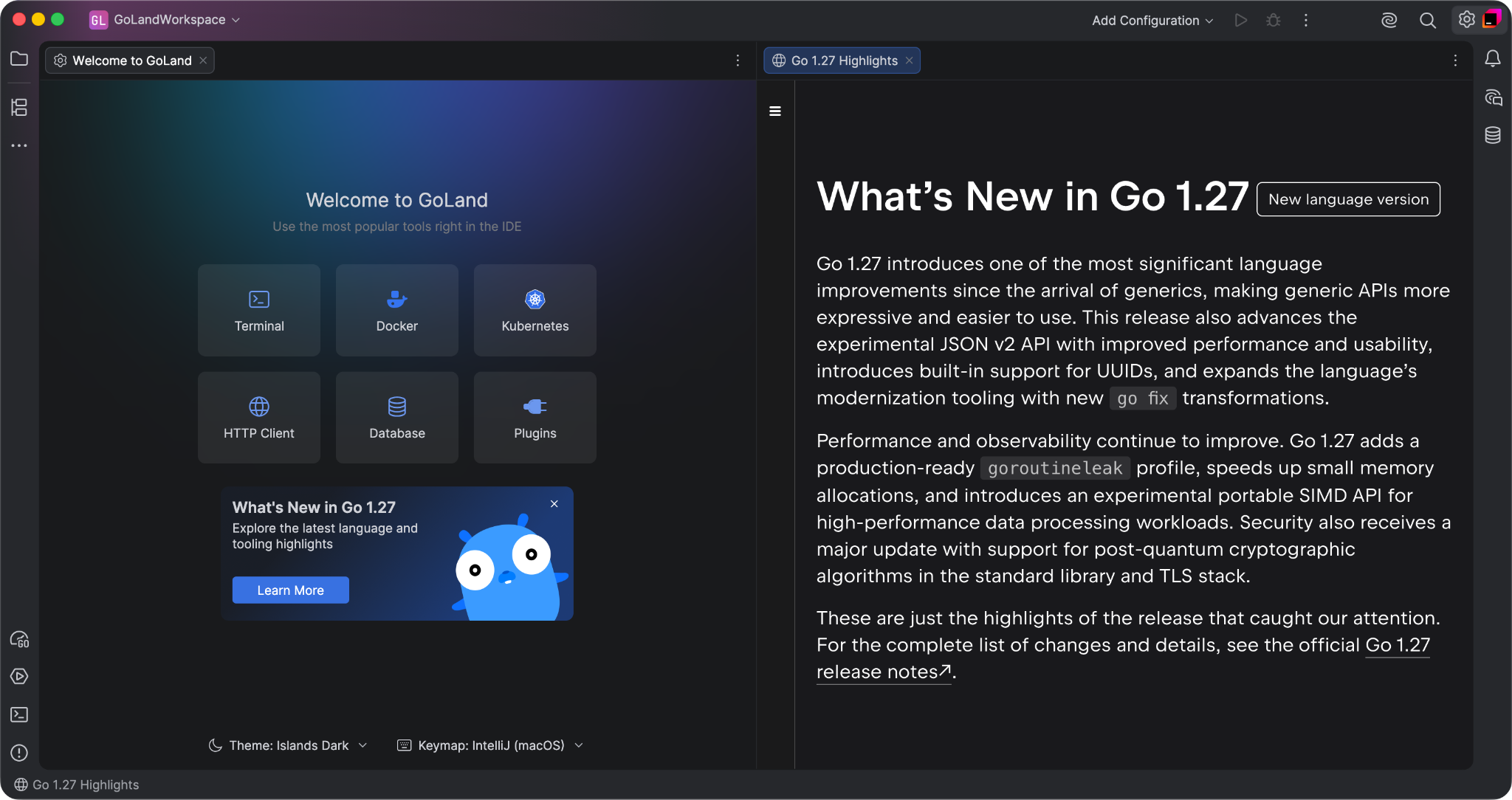1512x800 pixels.
Task: Open the AI Chat tool window
Action: [x=1493, y=97]
